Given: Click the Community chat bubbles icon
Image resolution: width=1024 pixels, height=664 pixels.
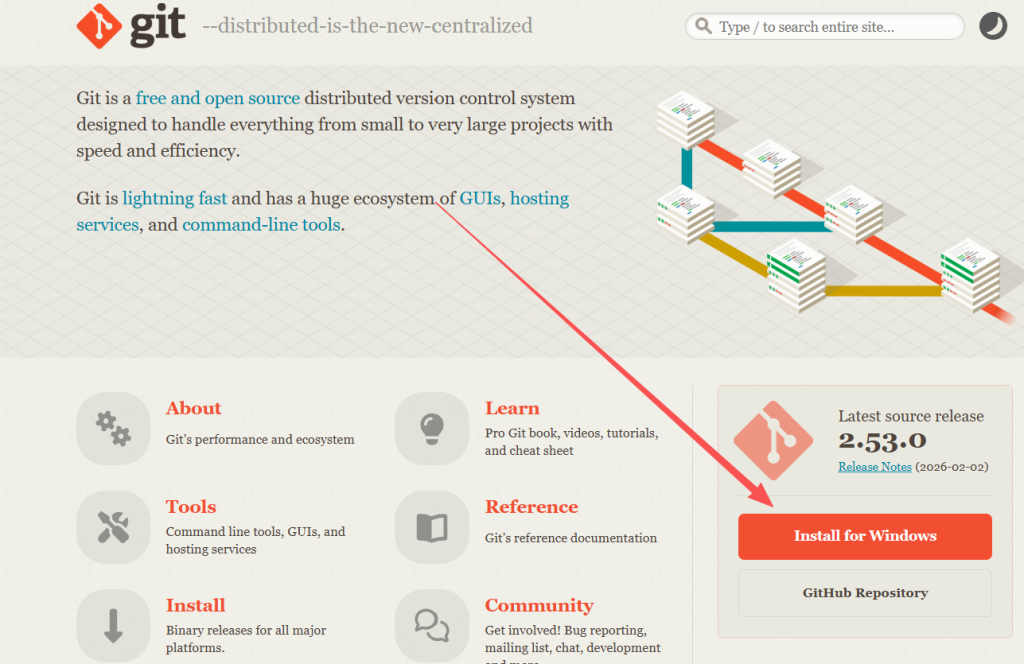Looking at the screenshot, I should pos(432,625).
